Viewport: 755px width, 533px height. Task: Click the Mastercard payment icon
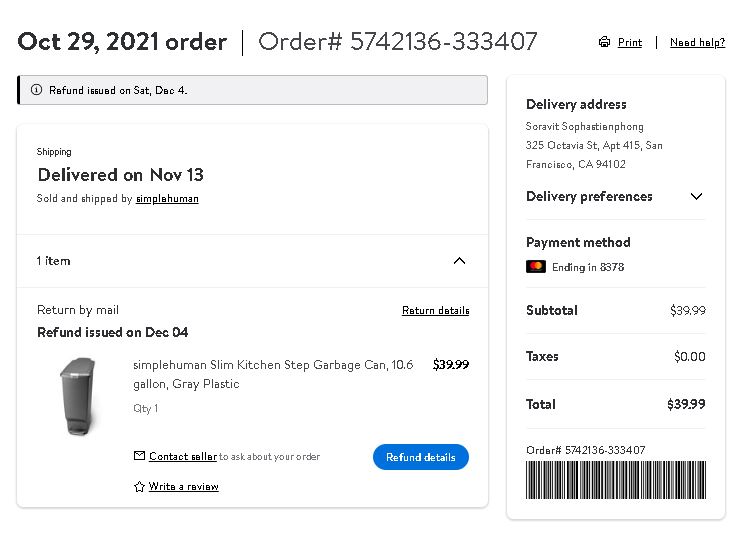pos(536,267)
